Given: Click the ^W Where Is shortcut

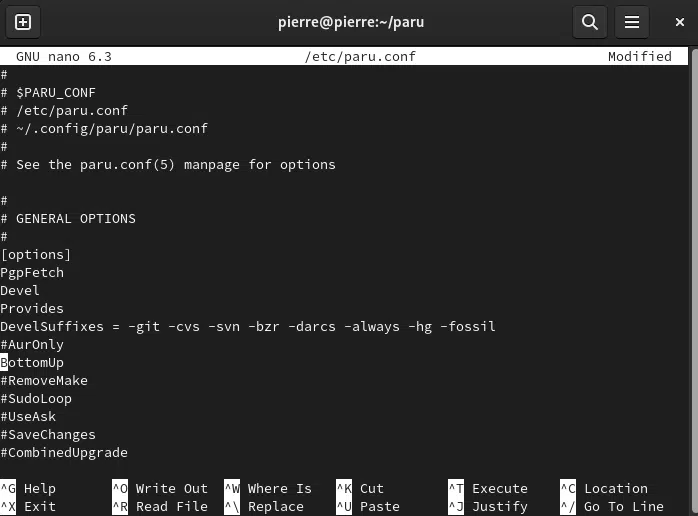Looking at the screenshot, I should (268, 488).
